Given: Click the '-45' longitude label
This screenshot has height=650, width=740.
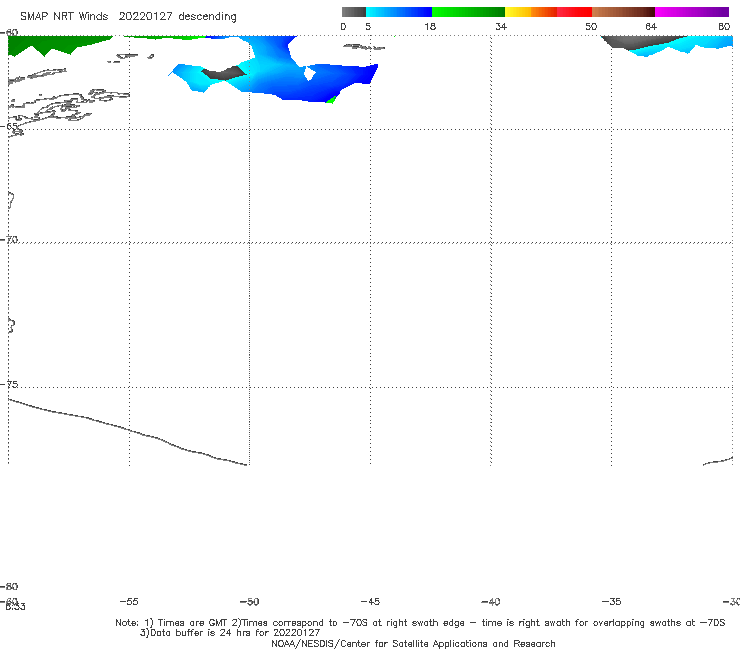Looking at the screenshot, I should pos(370,601).
